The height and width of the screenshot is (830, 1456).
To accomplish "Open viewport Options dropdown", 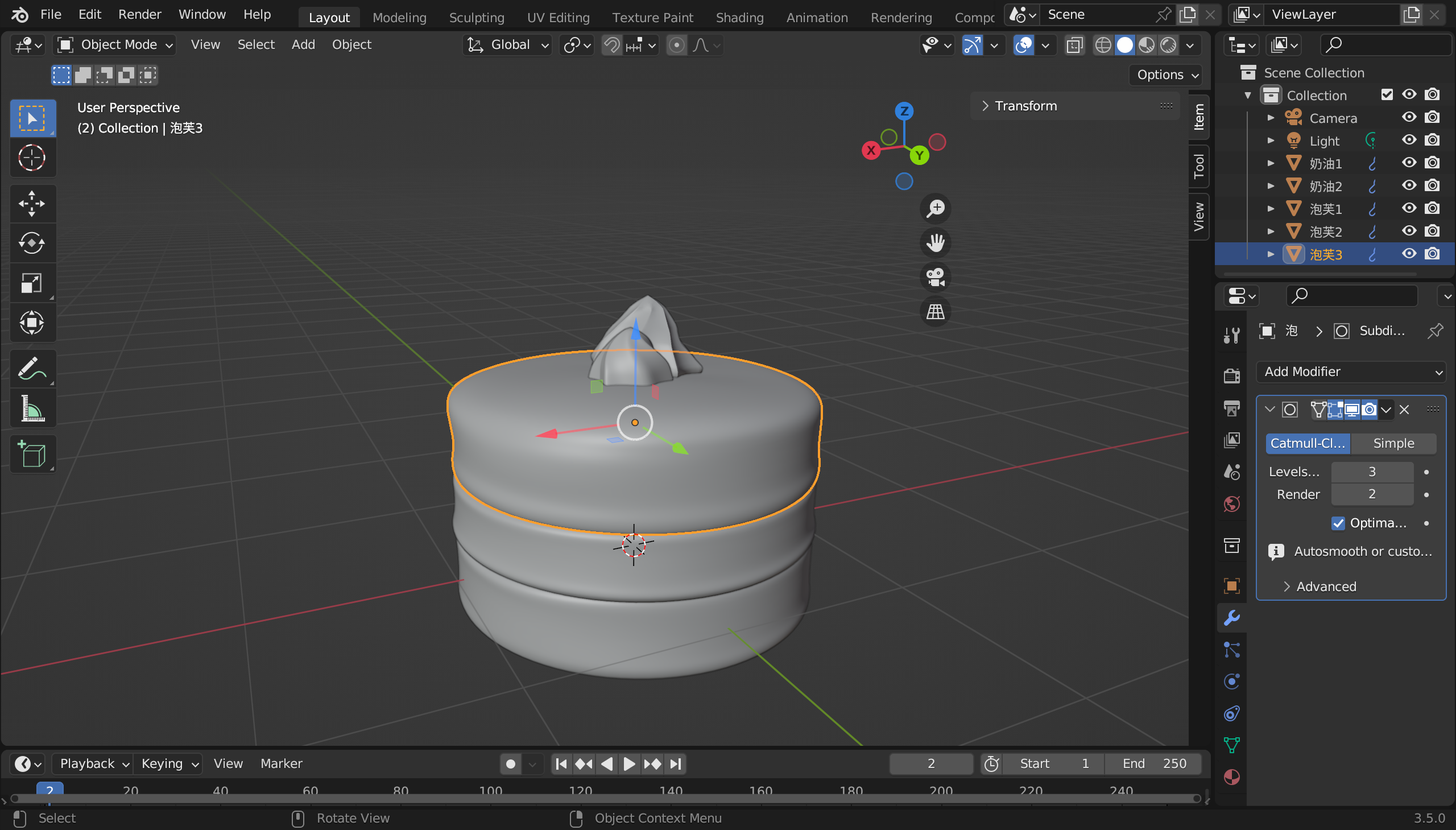I will tap(1165, 75).
